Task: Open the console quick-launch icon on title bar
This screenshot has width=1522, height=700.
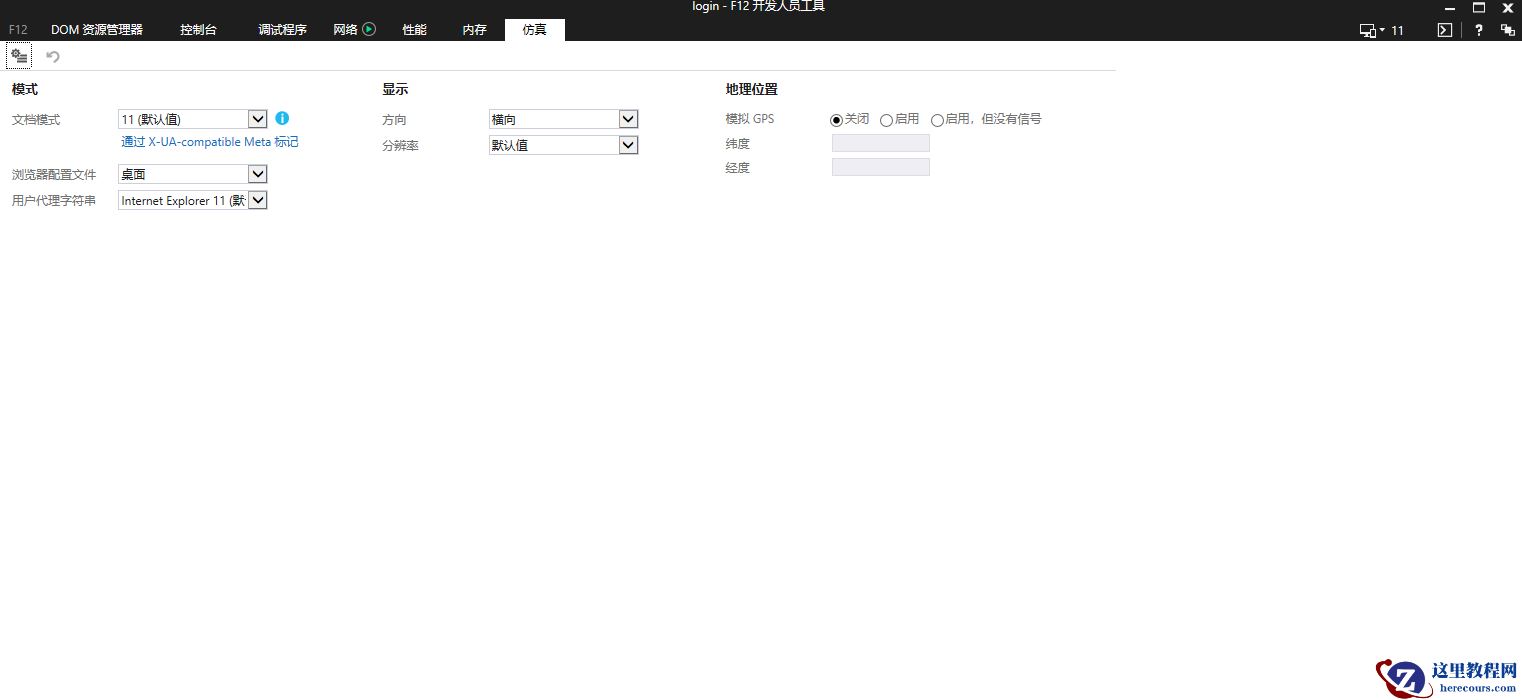Action: tap(1444, 30)
